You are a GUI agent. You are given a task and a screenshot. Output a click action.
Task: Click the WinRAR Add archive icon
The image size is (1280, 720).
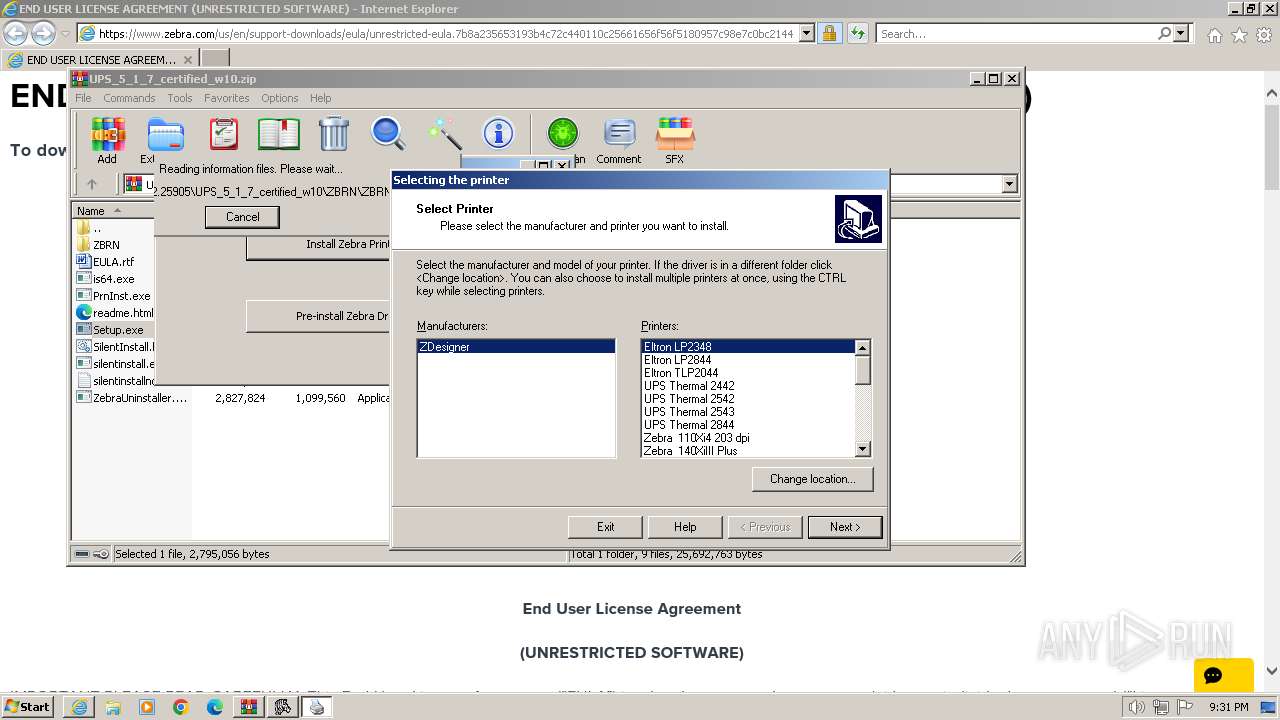coord(107,133)
